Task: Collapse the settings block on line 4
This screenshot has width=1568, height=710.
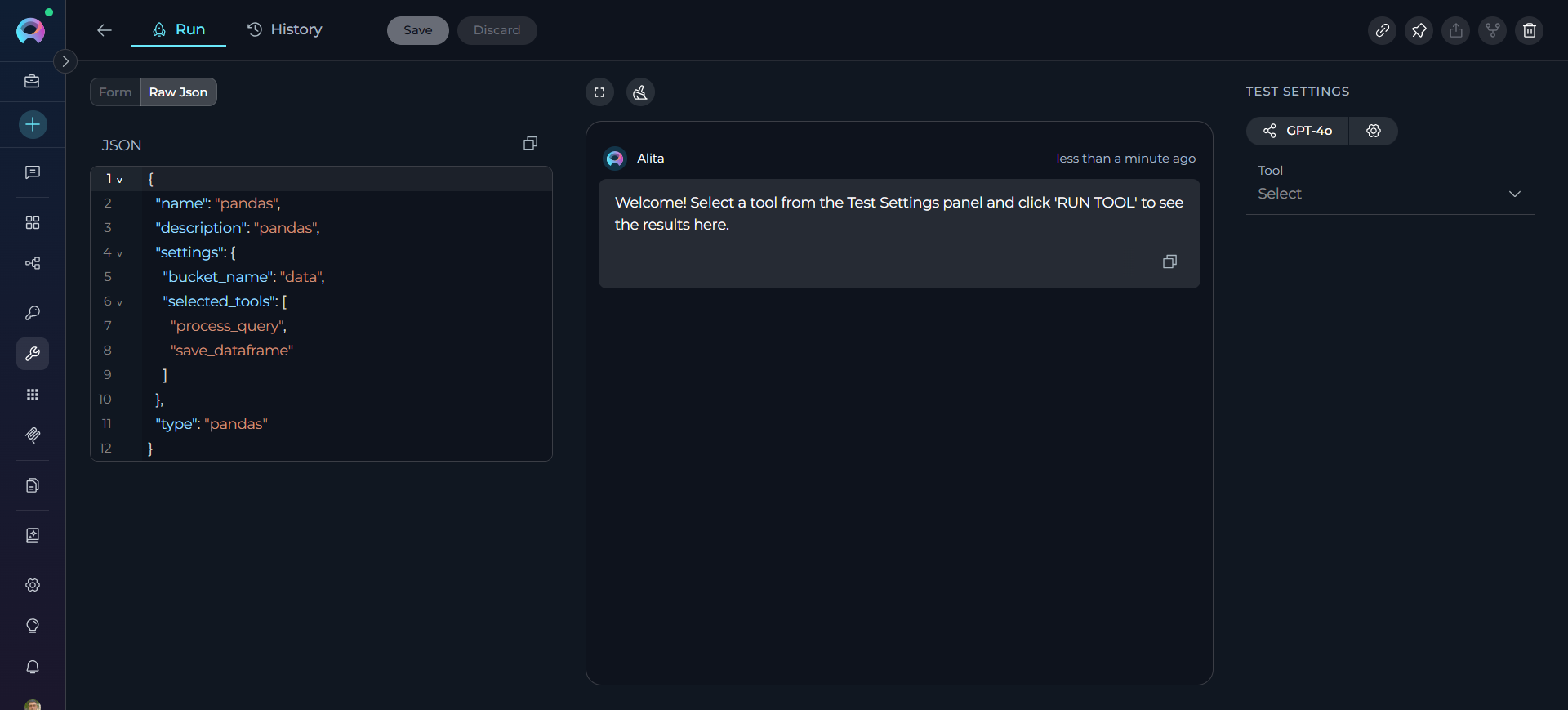Action: click(119, 253)
